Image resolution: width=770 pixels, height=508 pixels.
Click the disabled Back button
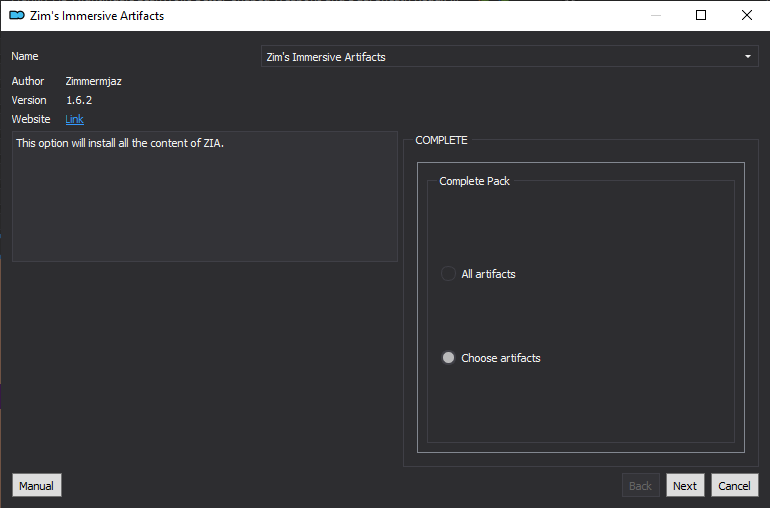coord(640,485)
